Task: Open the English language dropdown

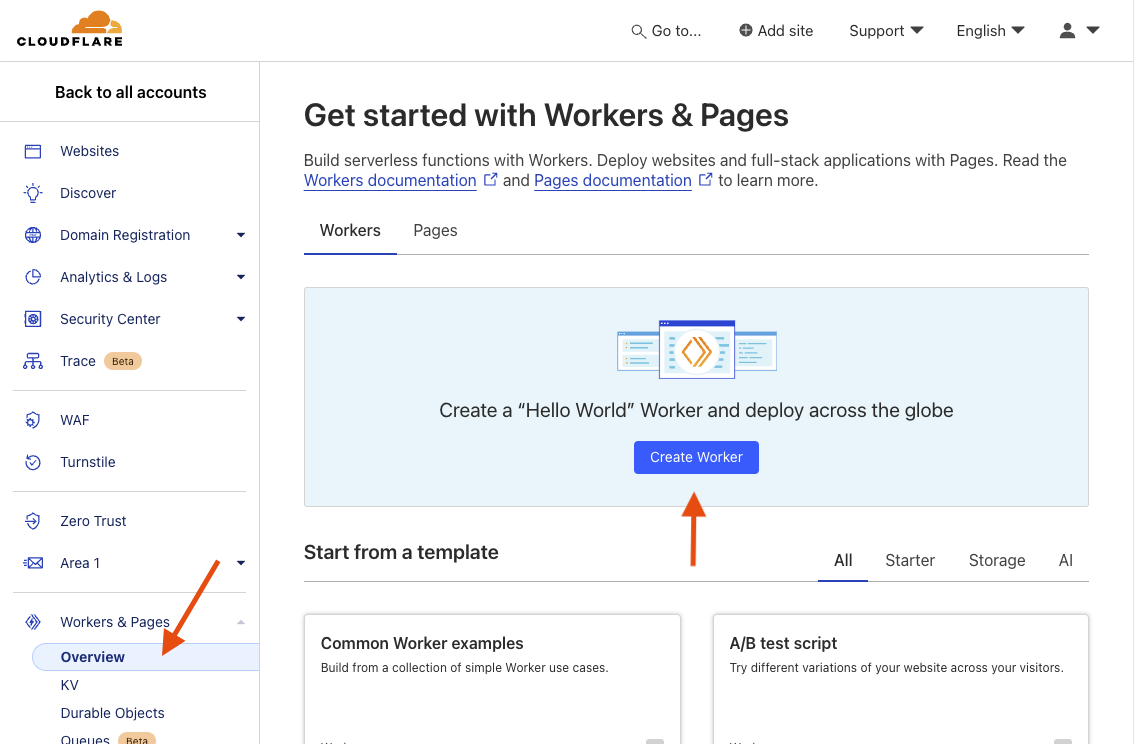Action: pos(989,30)
